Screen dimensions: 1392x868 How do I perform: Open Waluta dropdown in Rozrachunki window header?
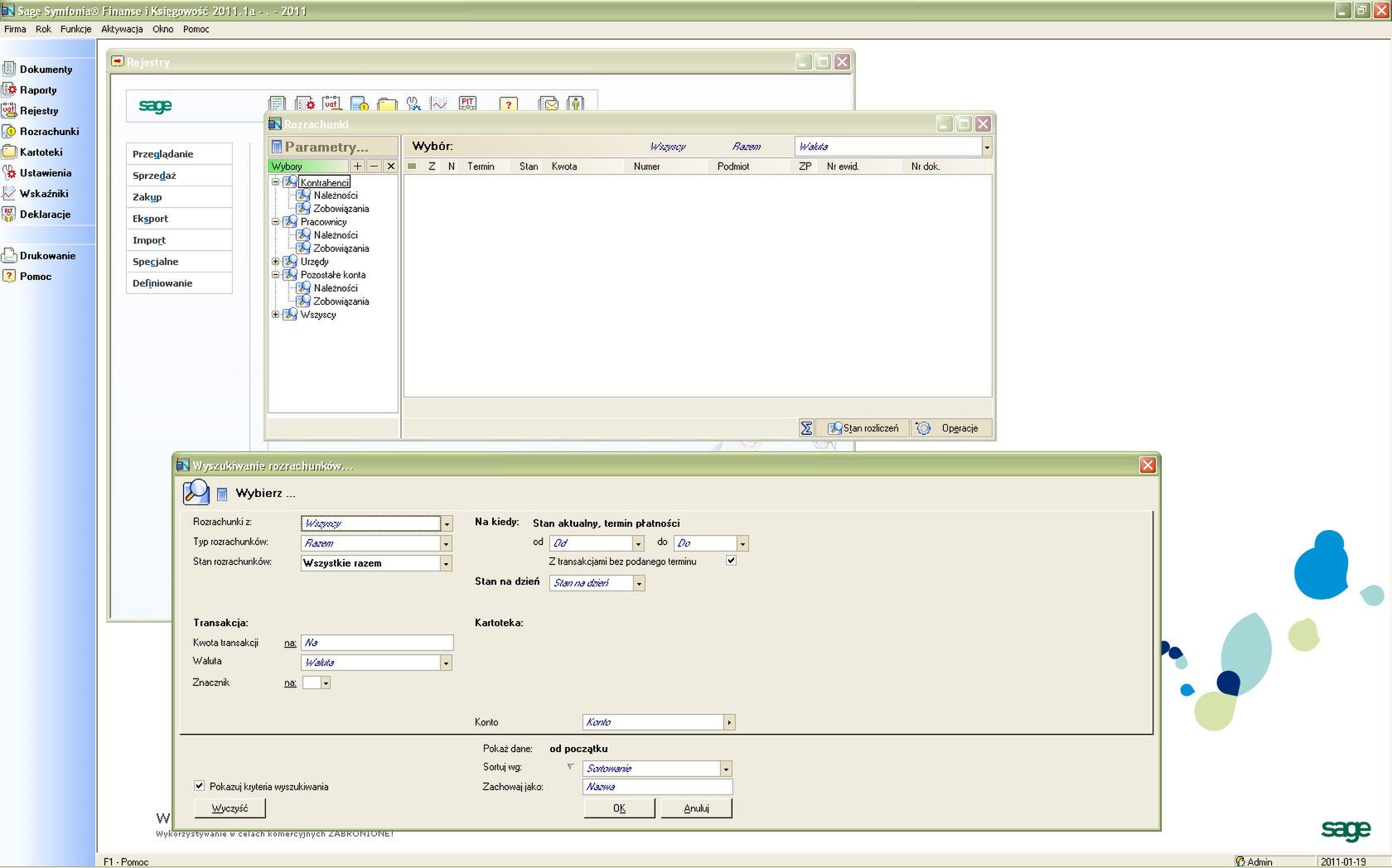tap(987, 147)
